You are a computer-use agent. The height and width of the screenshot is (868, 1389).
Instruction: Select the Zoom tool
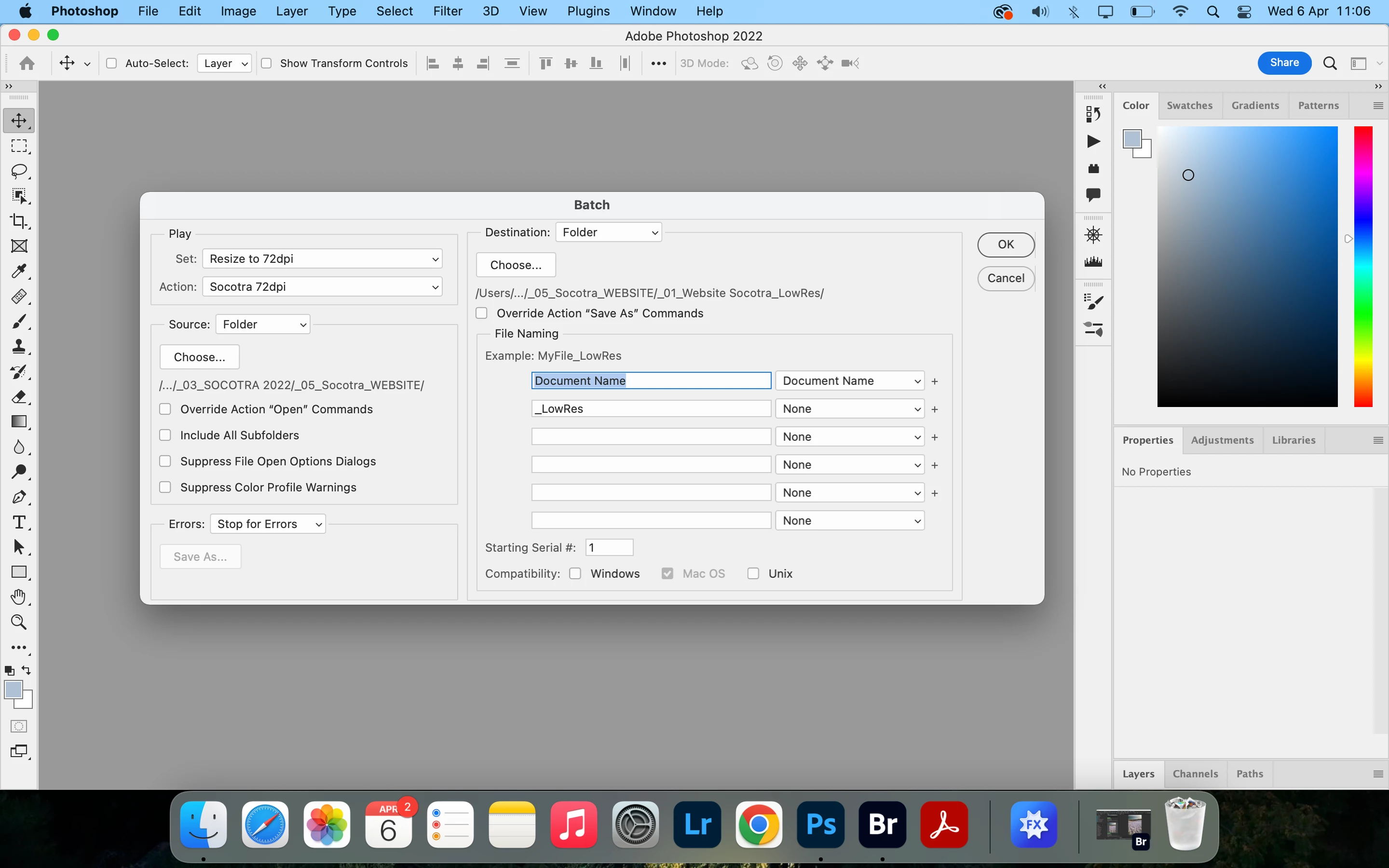[18, 622]
